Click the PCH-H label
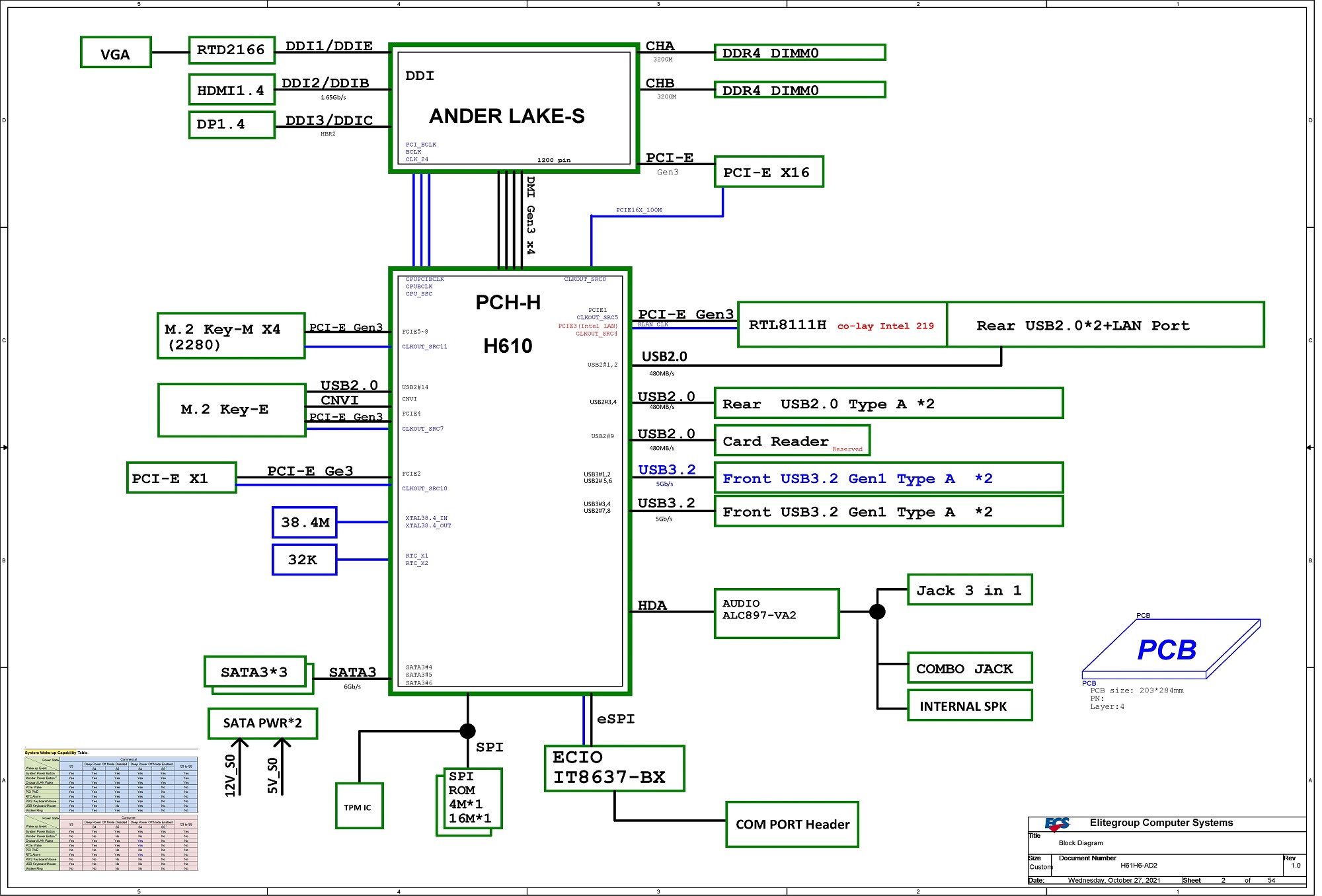The image size is (1322, 896). (508, 303)
